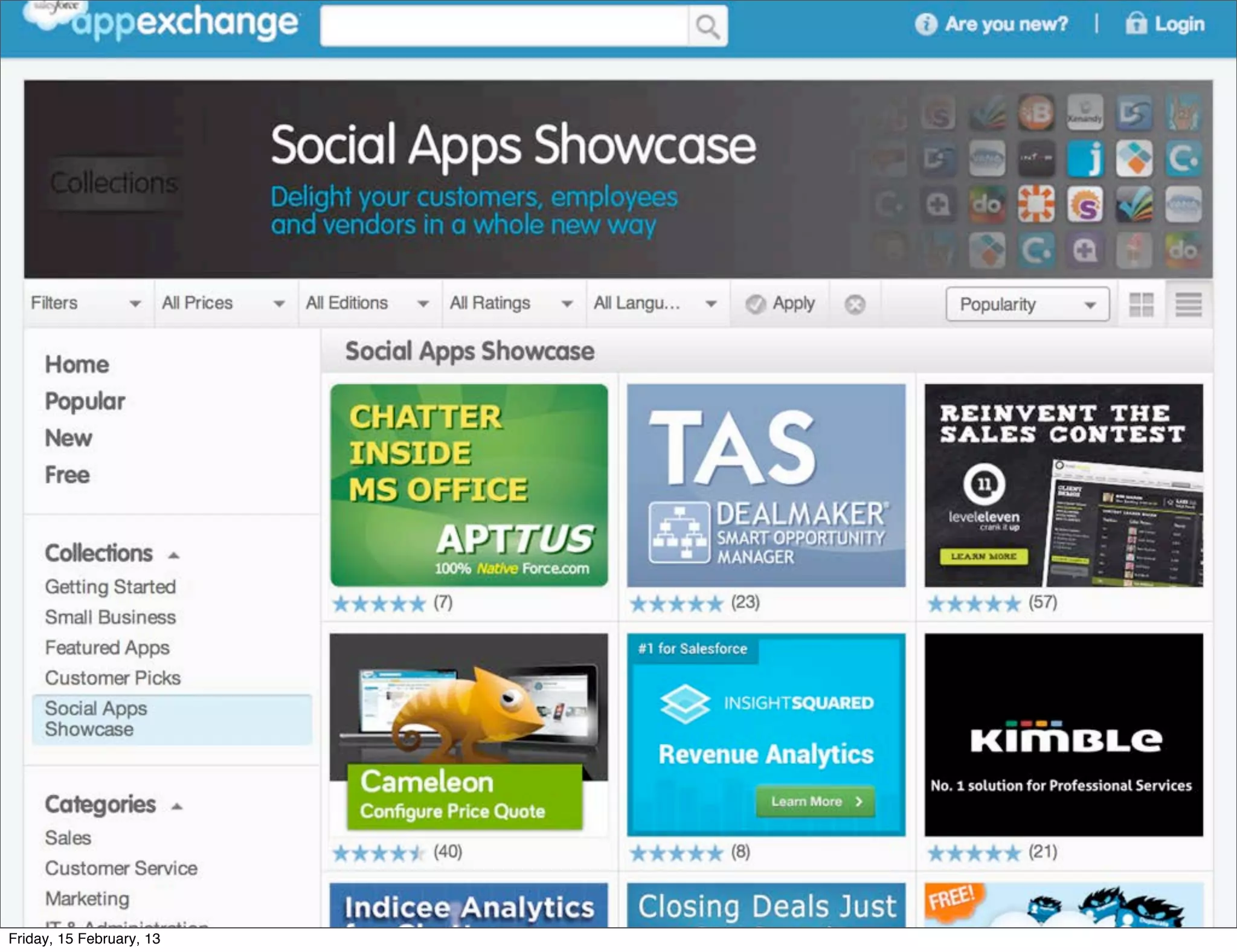Open Kimble Professional Services tile
Viewport: 1237px width, 952px height.
1064,735
